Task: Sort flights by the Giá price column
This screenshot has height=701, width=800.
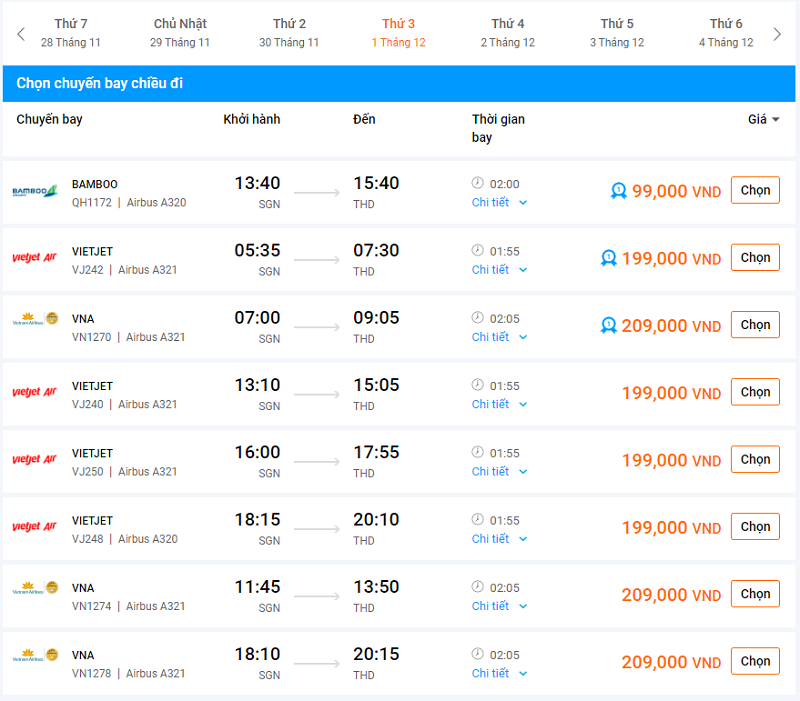Action: coord(763,119)
